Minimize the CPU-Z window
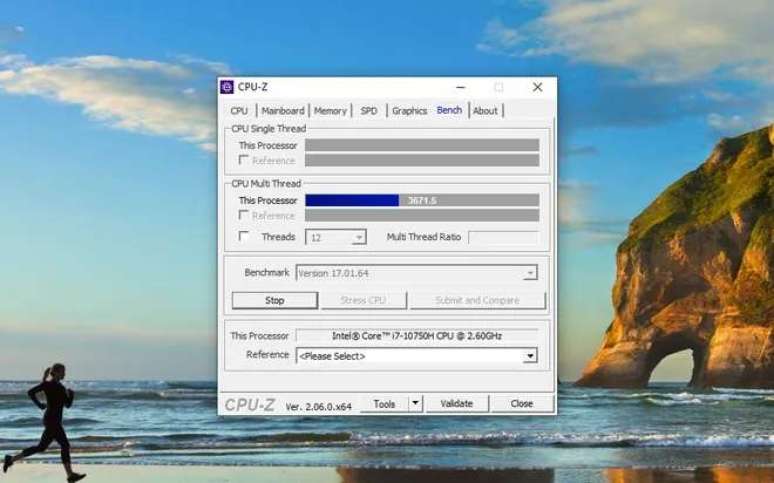The height and width of the screenshot is (483, 774). (461, 87)
